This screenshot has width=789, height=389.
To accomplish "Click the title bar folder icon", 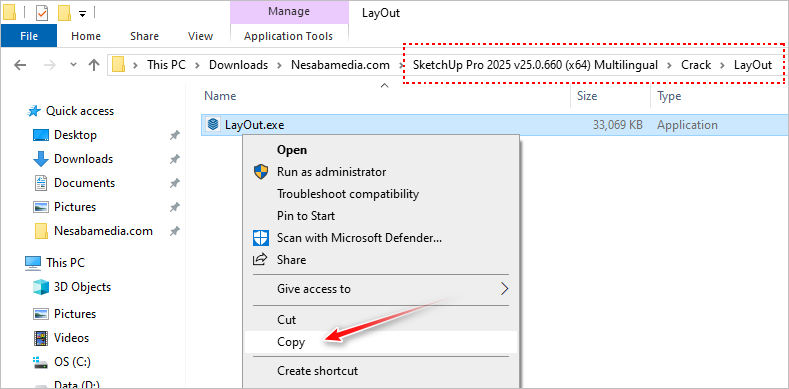I will pyautogui.click(x=10, y=12).
